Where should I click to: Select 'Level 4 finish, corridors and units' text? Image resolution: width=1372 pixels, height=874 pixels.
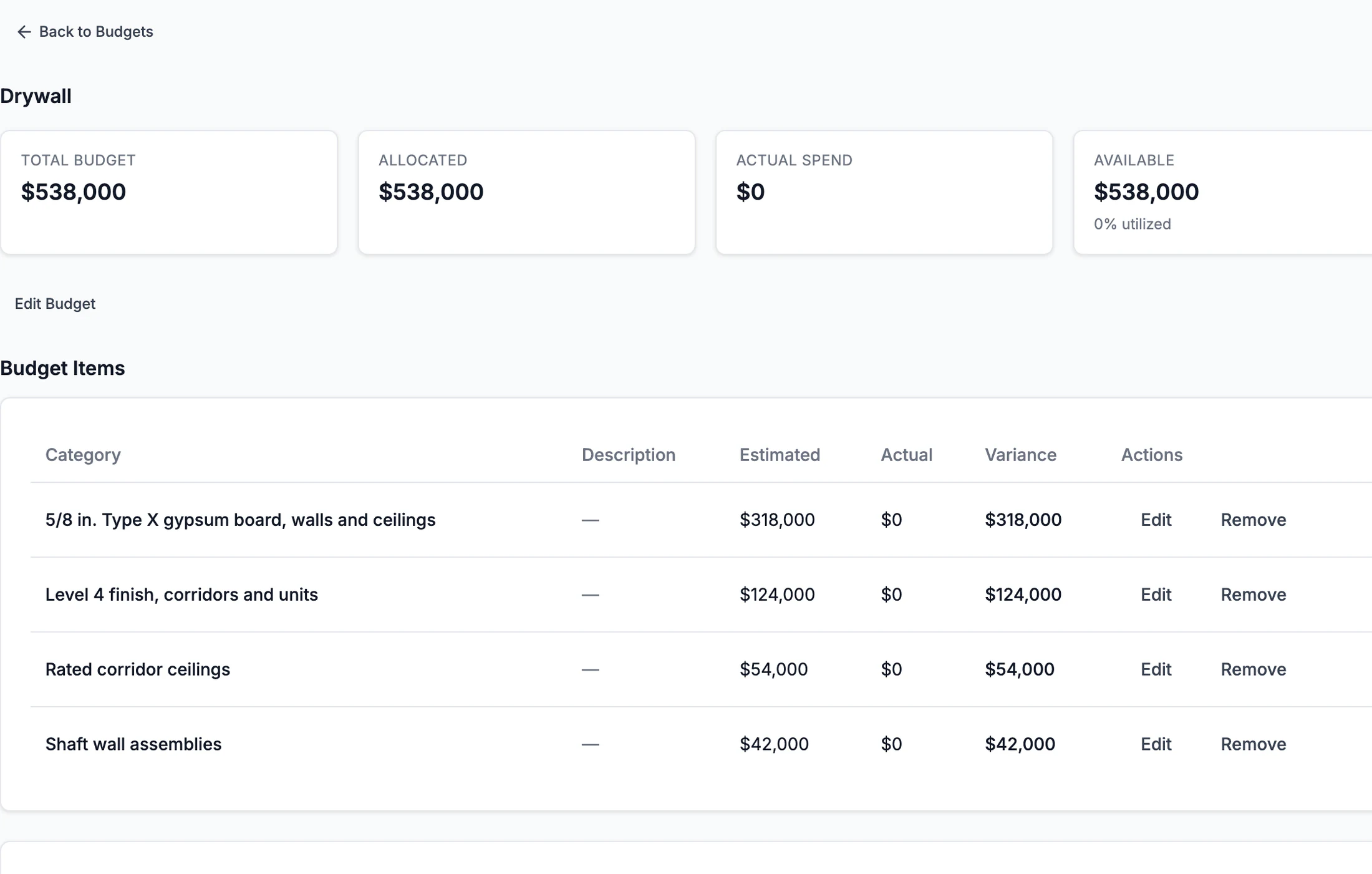[181, 595]
